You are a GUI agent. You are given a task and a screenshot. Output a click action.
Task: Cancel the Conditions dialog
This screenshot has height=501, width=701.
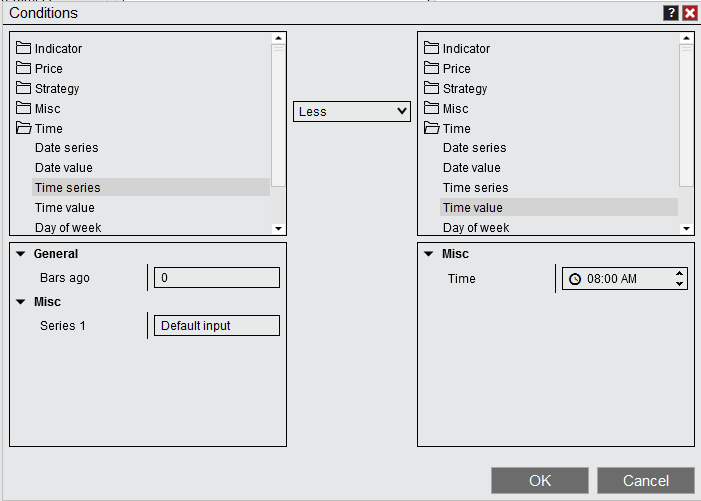pos(646,480)
